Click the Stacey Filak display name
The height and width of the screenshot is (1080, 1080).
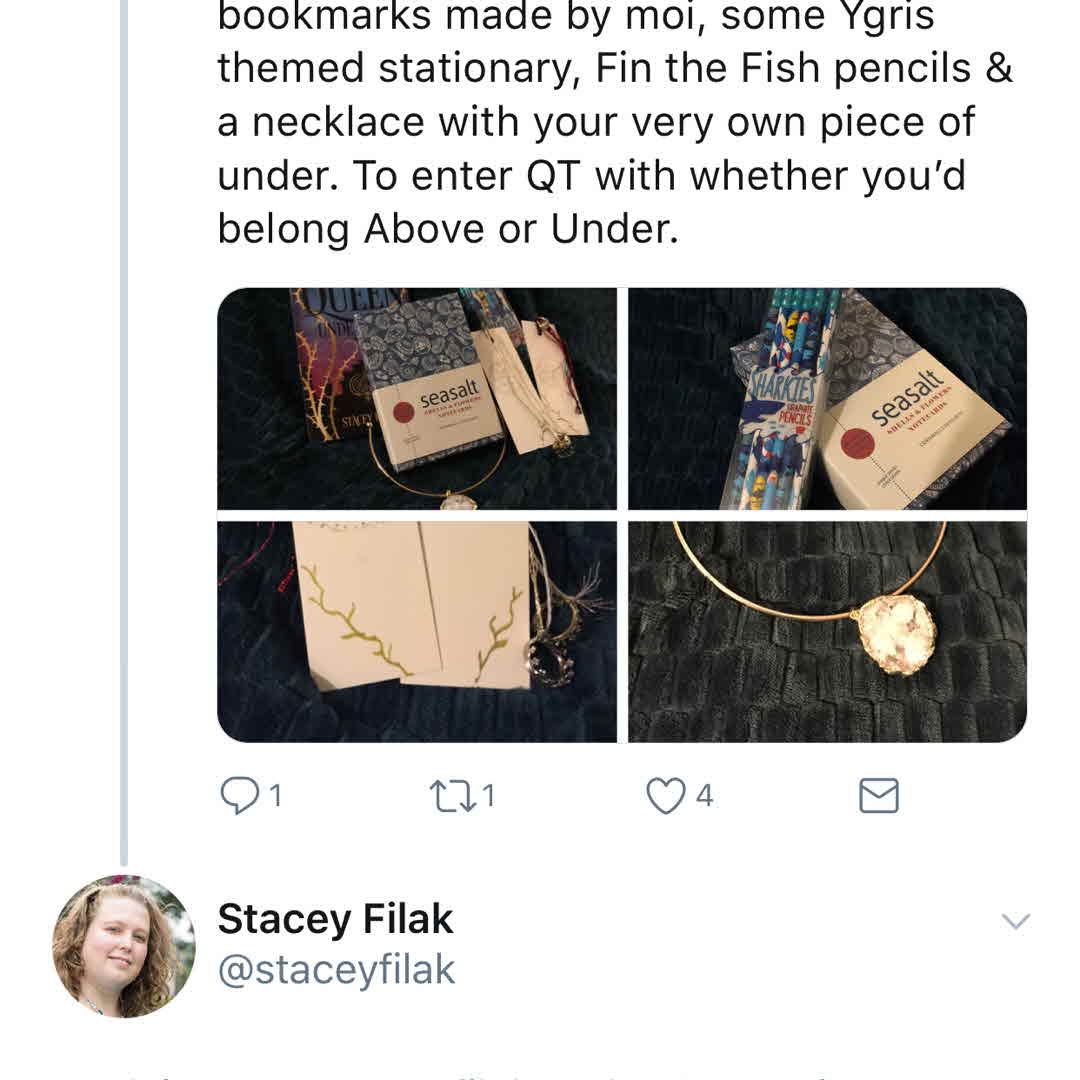click(335, 919)
